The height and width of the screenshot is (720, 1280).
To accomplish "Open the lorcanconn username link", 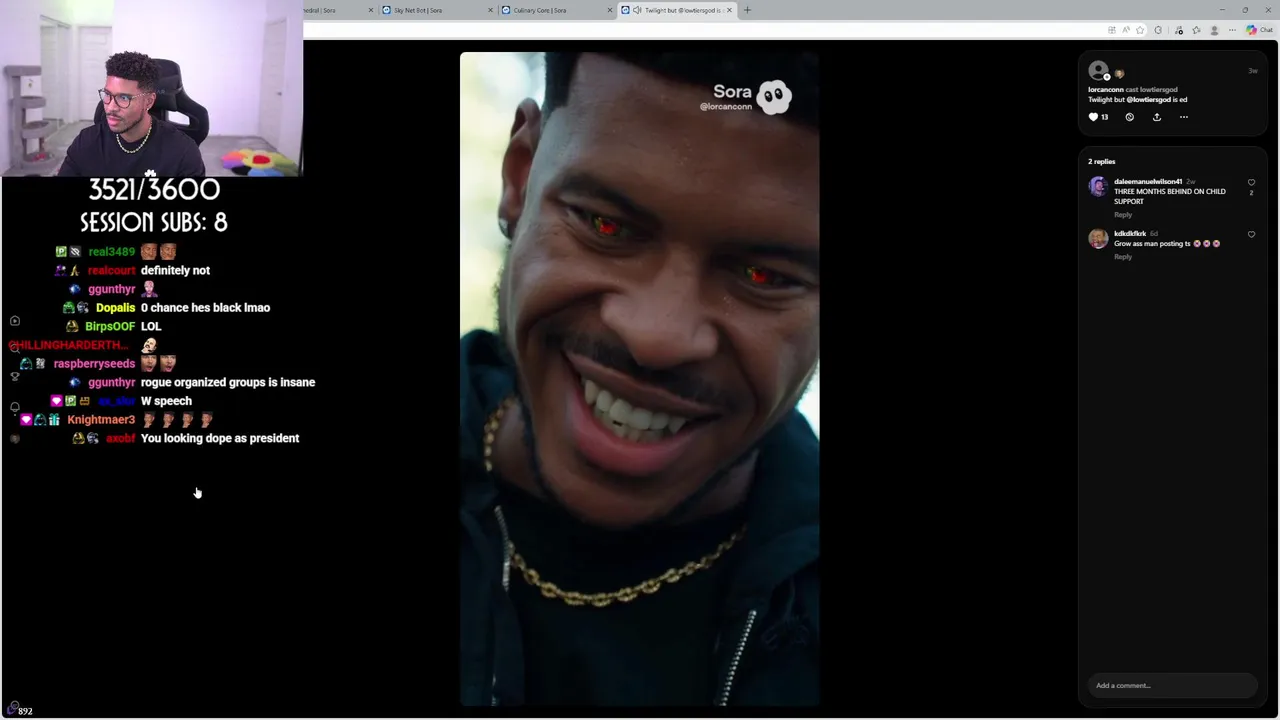I will tap(1106, 90).
